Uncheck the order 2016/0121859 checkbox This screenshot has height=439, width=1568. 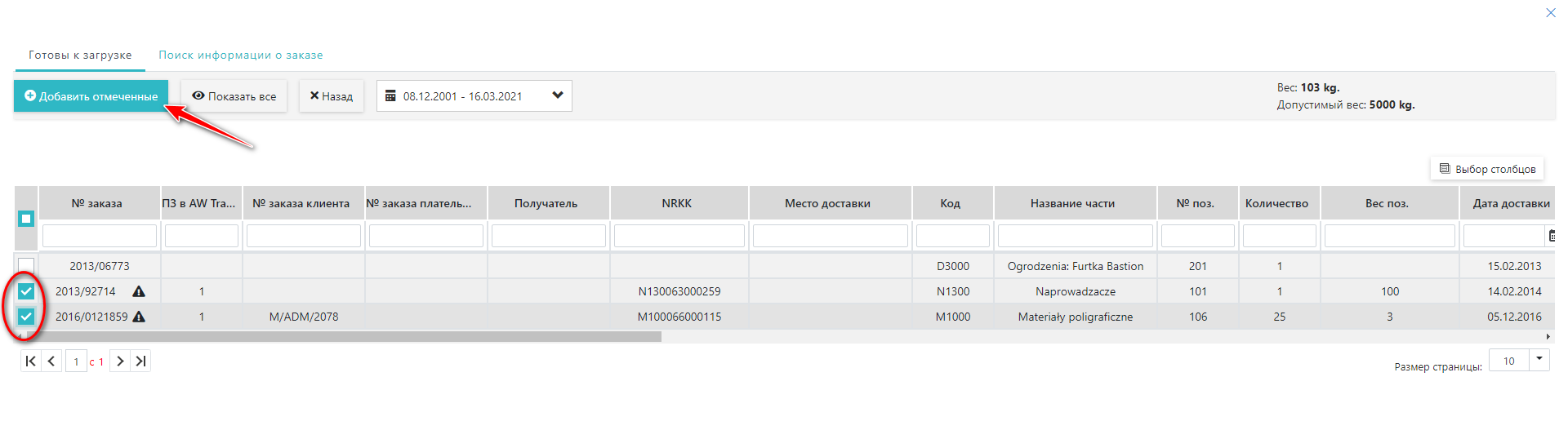click(26, 317)
